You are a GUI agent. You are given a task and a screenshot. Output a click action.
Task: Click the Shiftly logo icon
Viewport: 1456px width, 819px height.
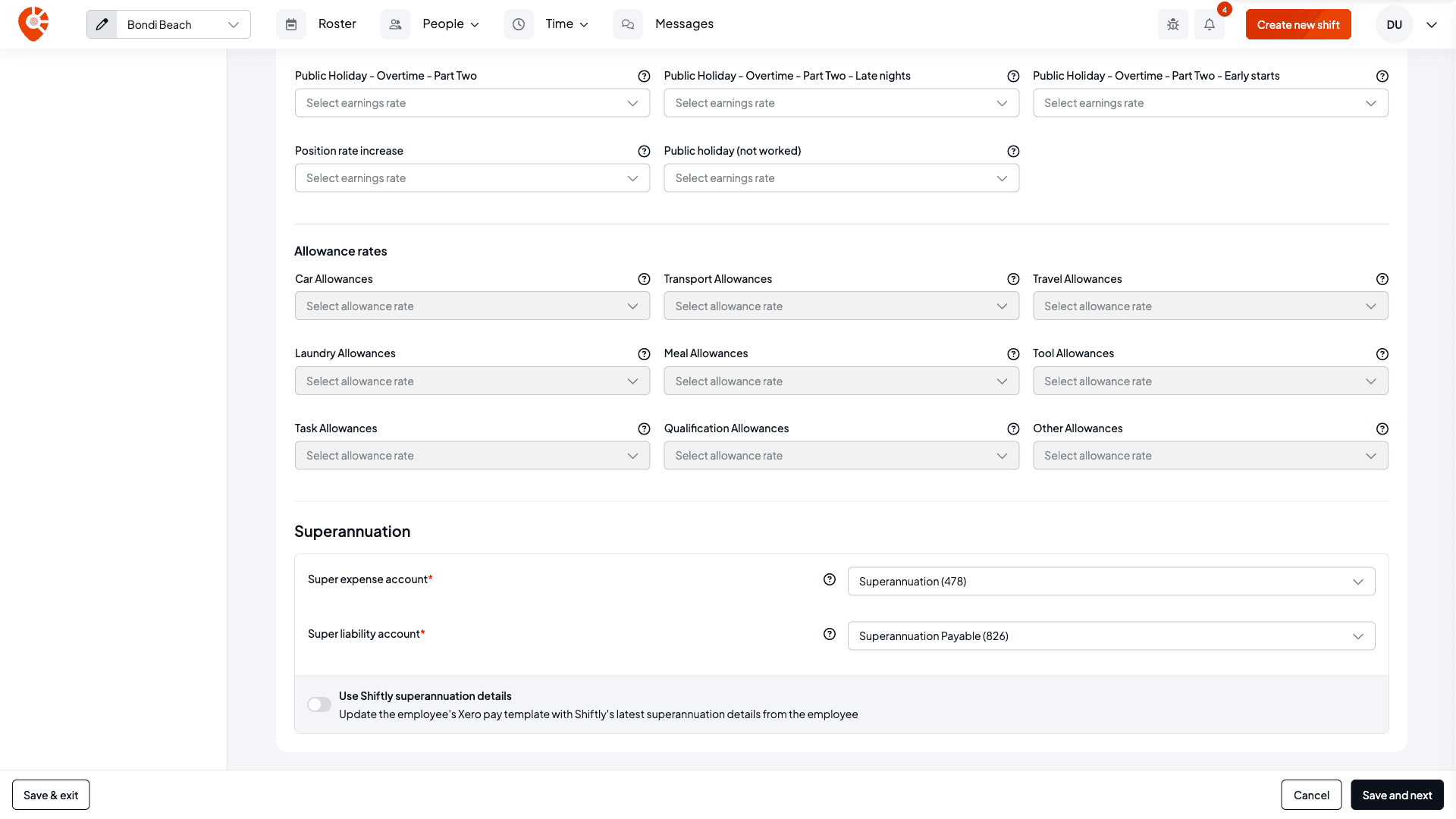[33, 24]
